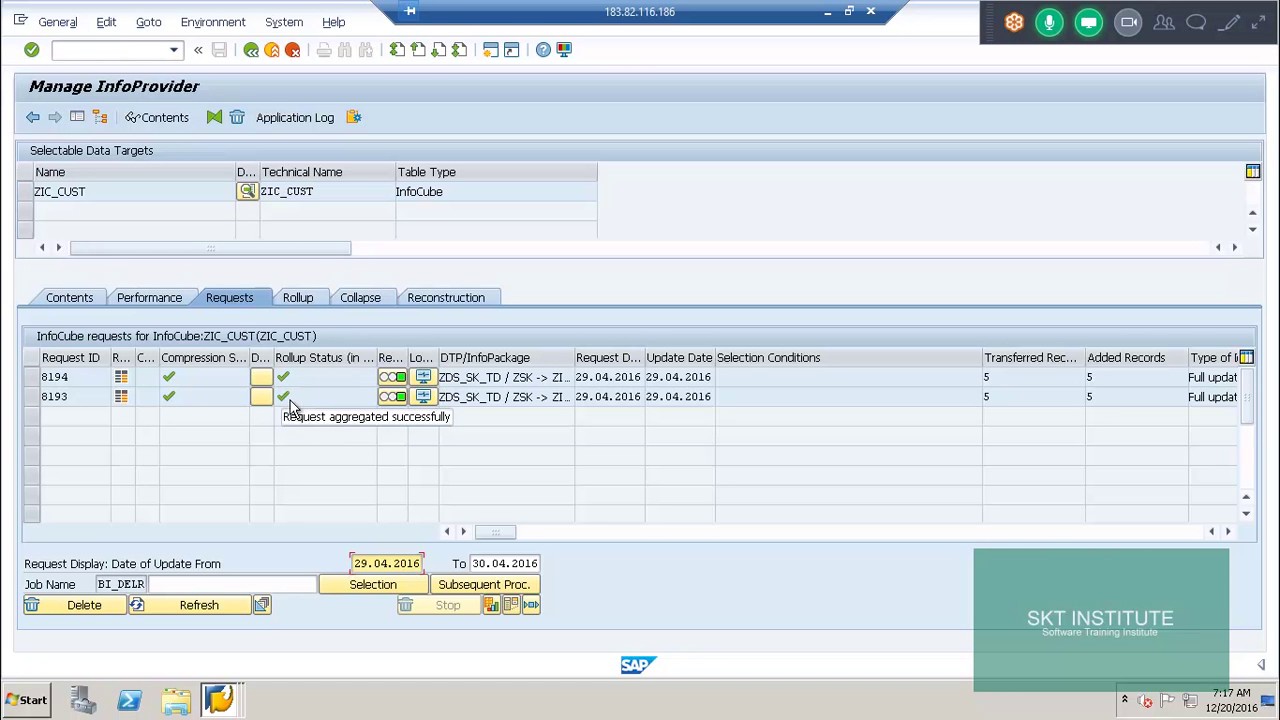Click the Subsequent Proc. button
The height and width of the screenshot is (720, 1280).
(484, 585)
